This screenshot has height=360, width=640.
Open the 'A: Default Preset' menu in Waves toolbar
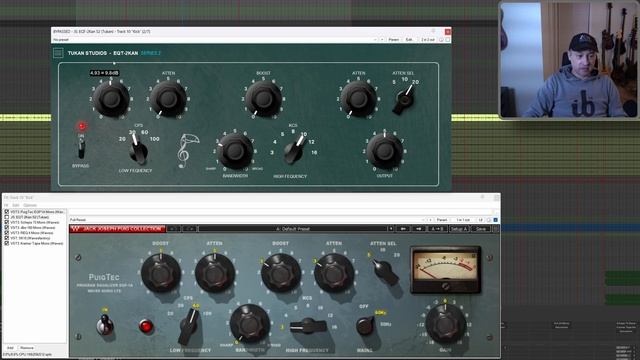coord(293,229)
